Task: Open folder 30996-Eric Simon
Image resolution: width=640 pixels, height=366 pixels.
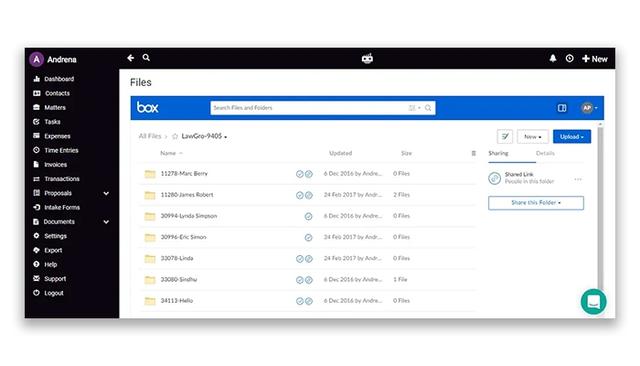Action: point(183,237)
